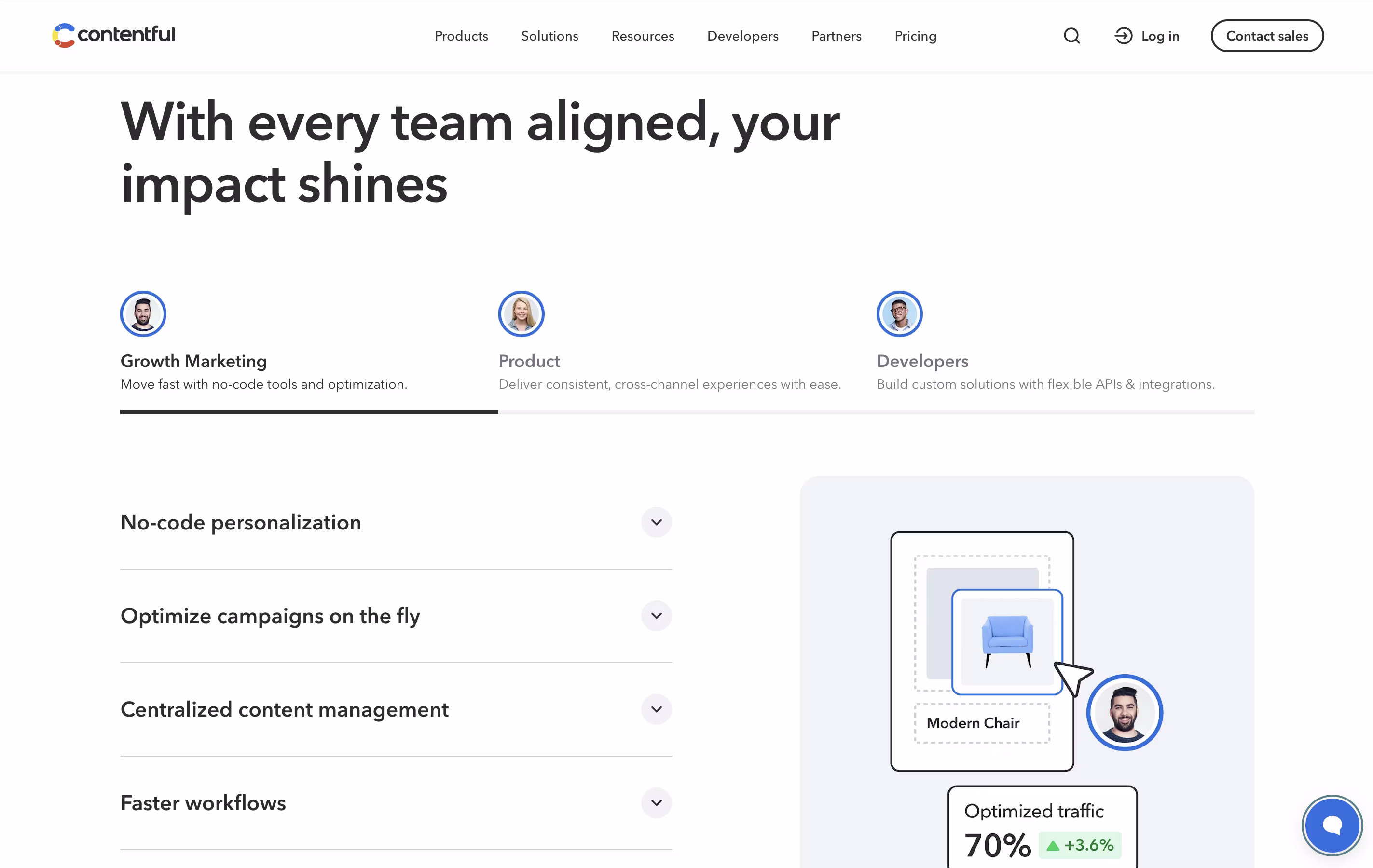Click the Contact sales button
The width and height of the screenshot is (1373, 868).
coord(1267,36)
